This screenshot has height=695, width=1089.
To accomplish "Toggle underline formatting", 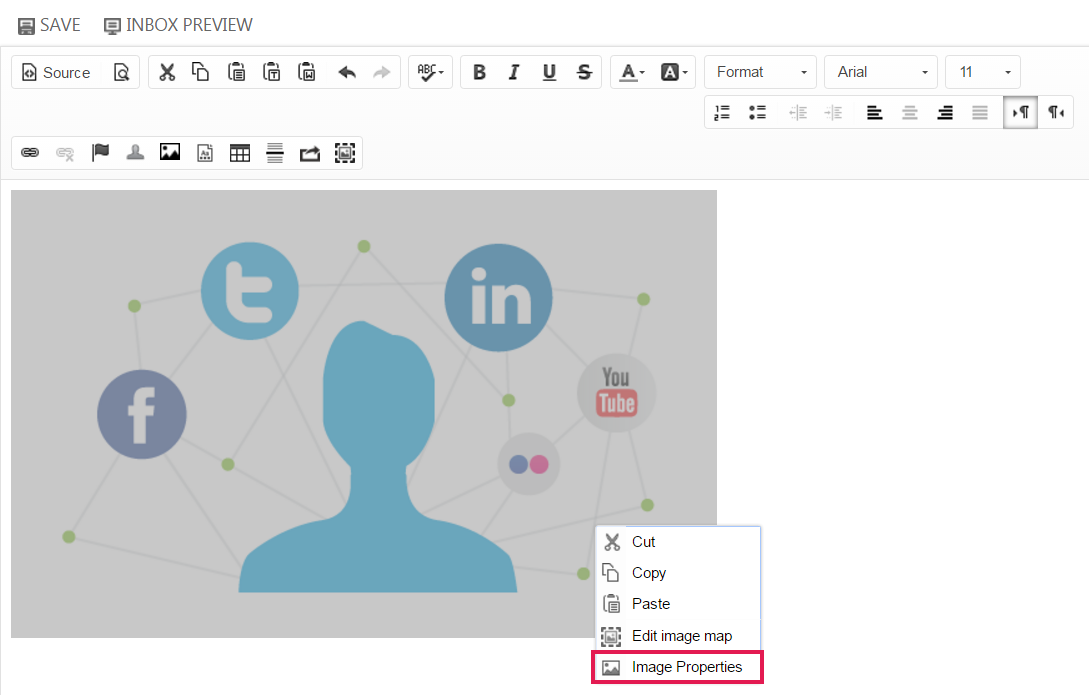I will (549, 72).
